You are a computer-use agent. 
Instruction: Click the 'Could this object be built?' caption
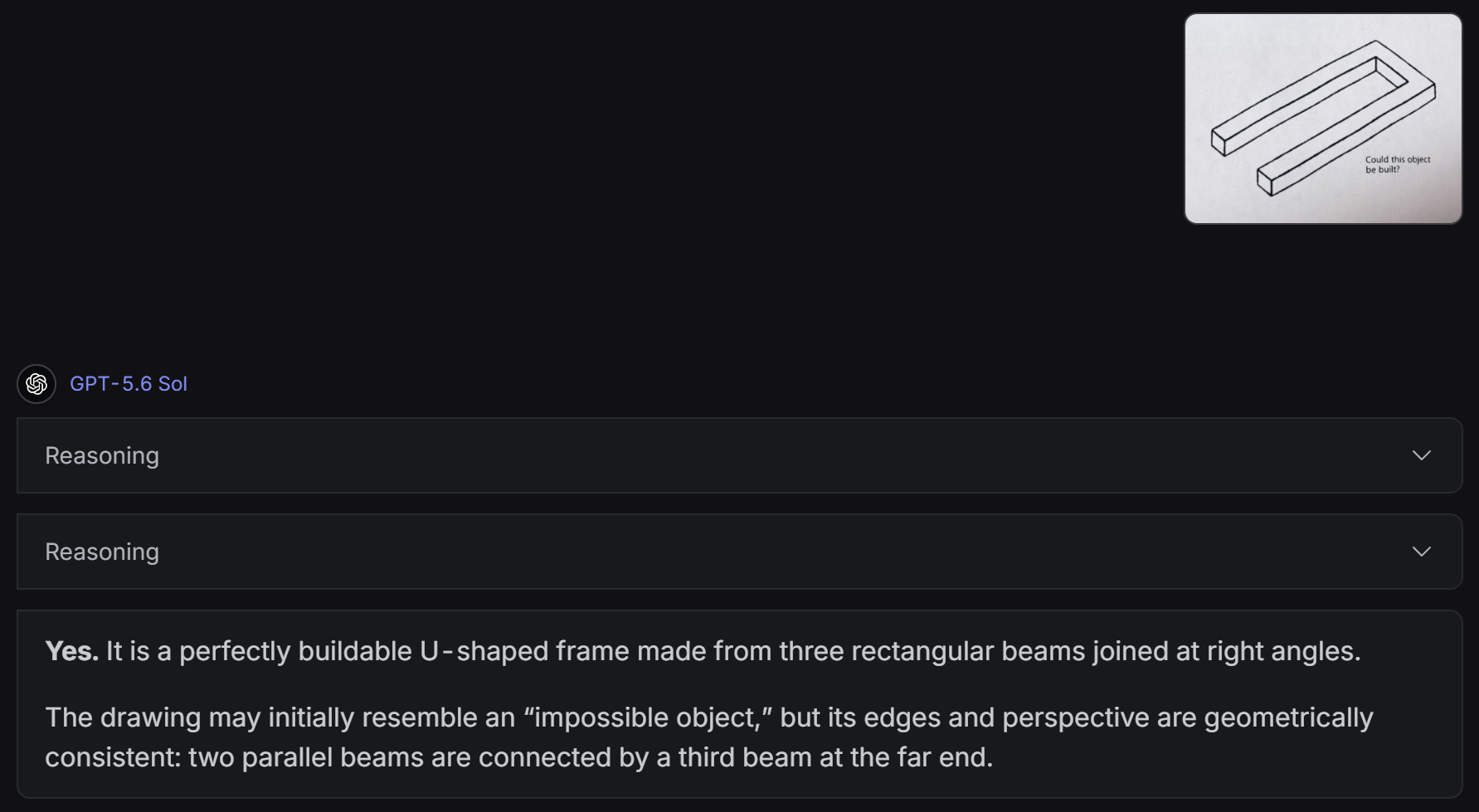(1398, 164)
